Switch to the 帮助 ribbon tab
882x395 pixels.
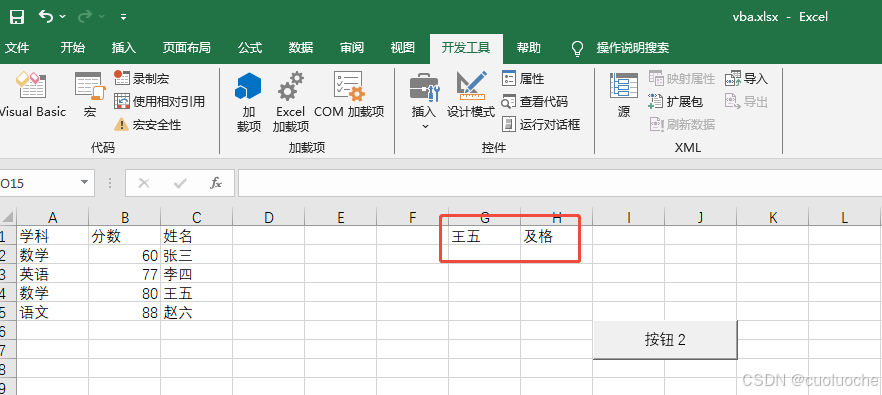[x=529, y=48]
